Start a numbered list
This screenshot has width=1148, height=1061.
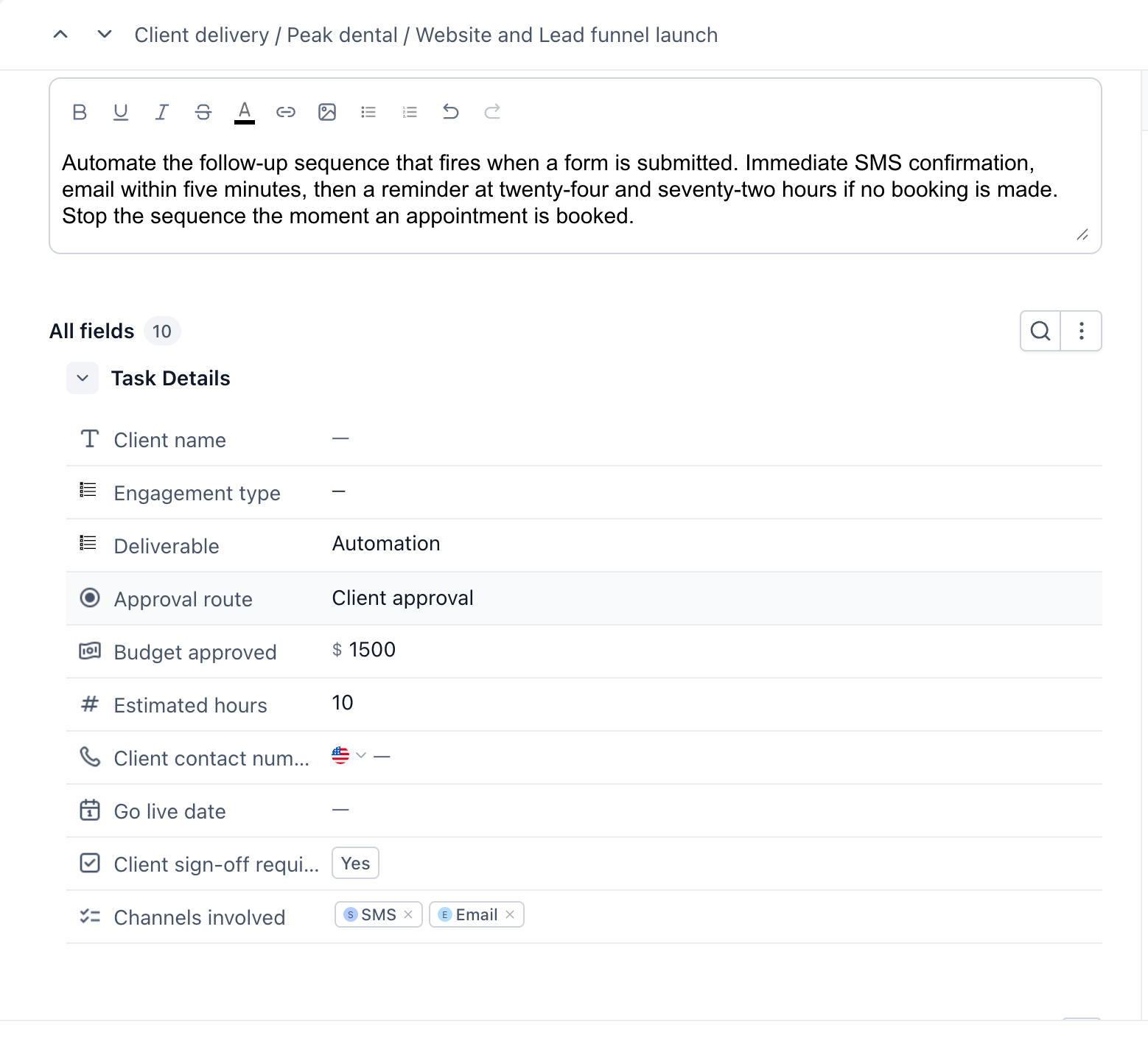coord(410,112)
